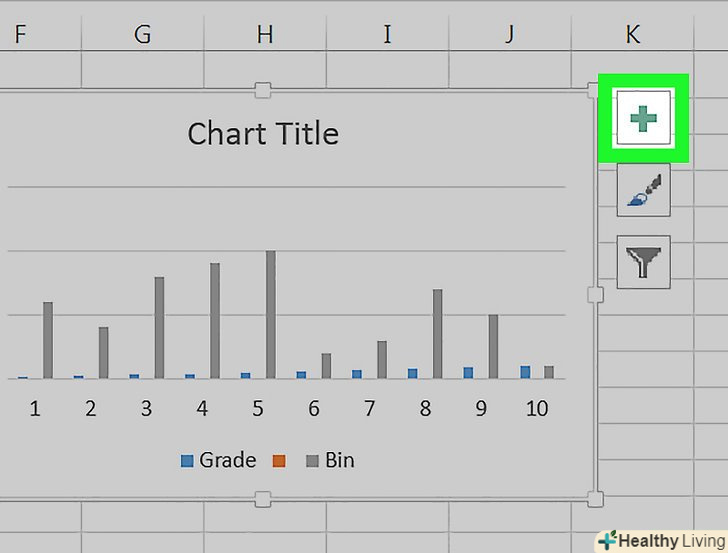Click the Bin legend entry
728x553 pixels.
coord(330,460)
